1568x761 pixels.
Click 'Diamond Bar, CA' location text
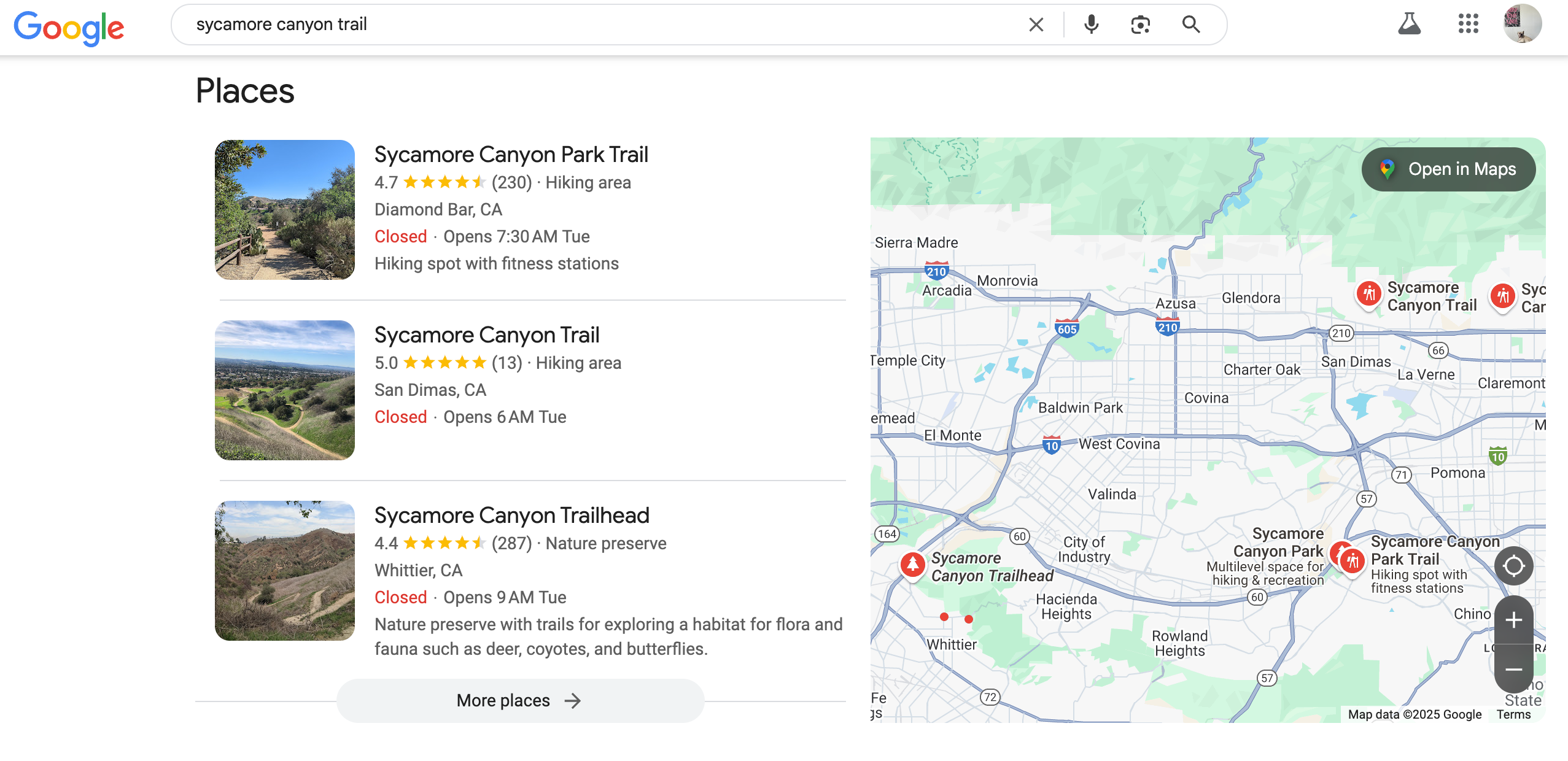438,210
